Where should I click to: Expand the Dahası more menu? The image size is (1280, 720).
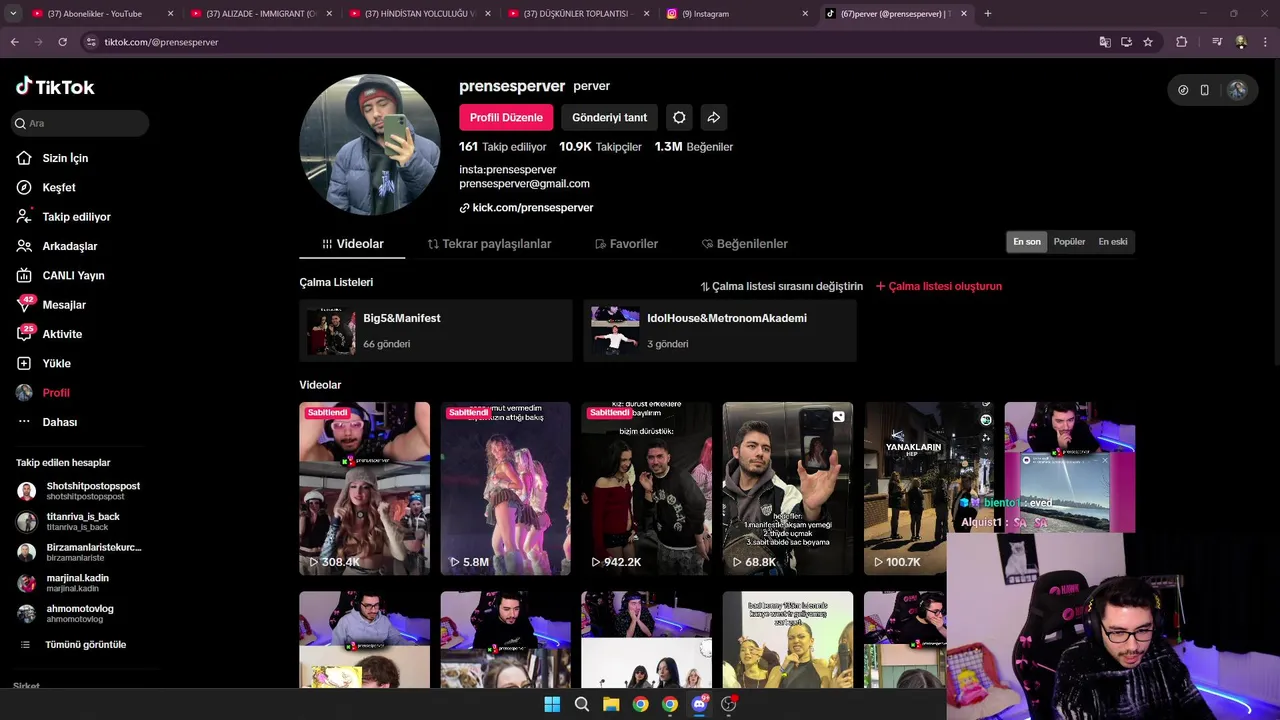59,422
